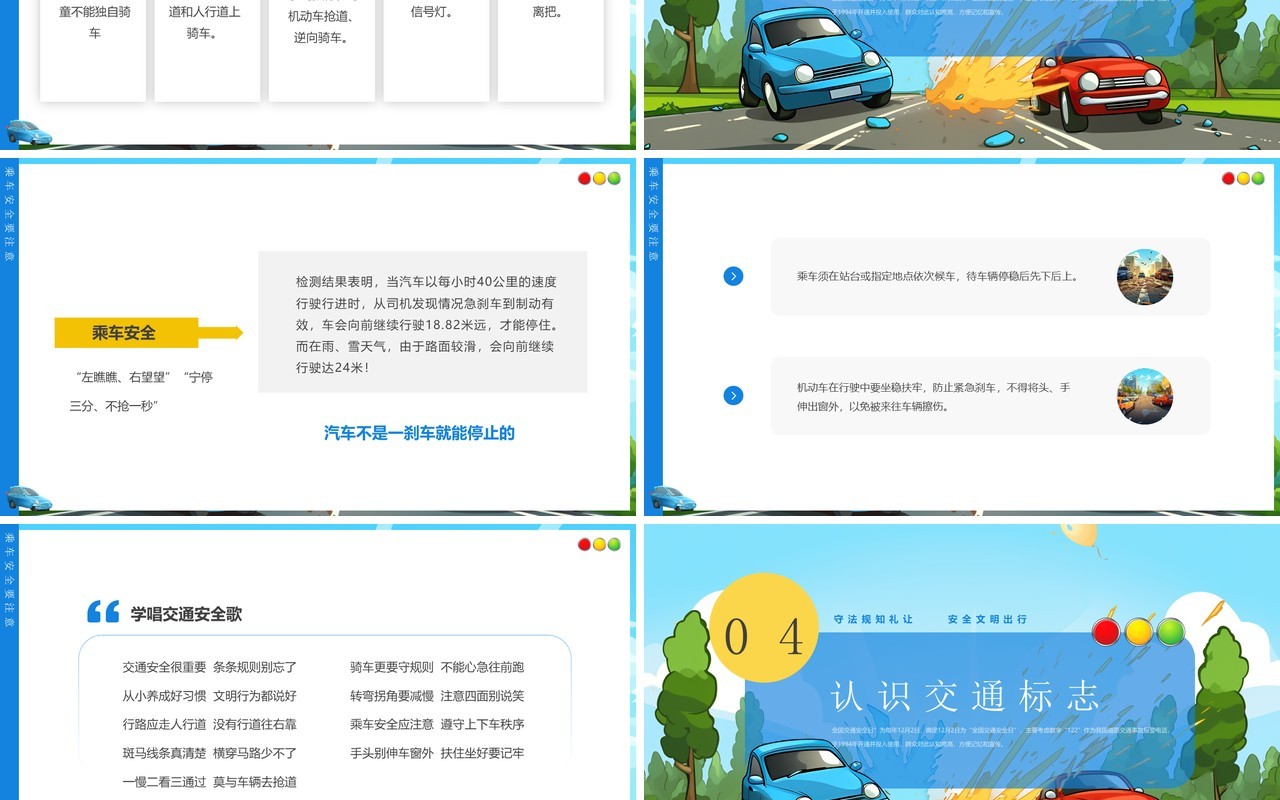1280x800 pixels.
Task: Click the lyric "交通安全很重要"
Action: (x=165, y=667)
